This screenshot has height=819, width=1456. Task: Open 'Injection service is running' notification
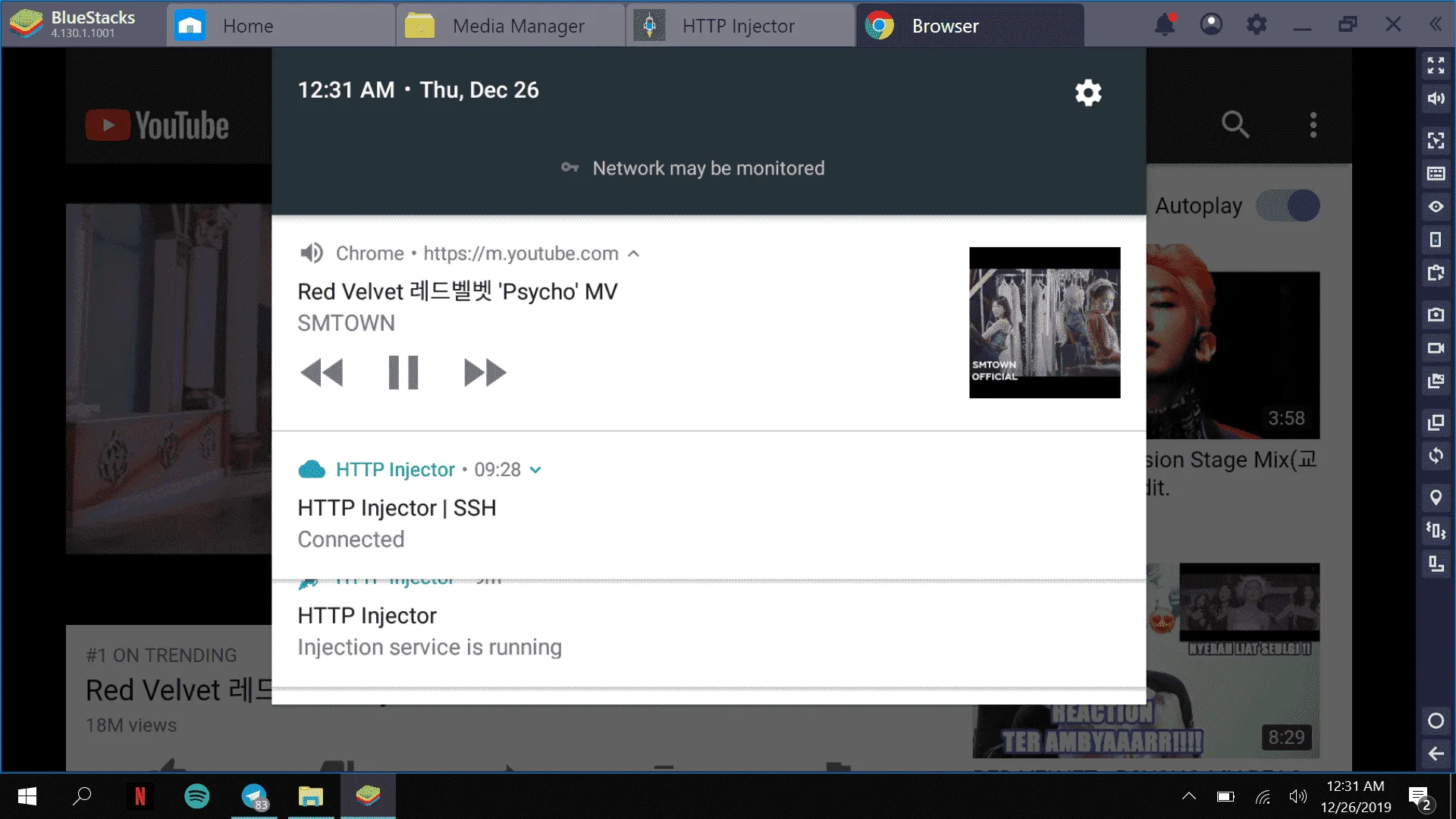click(x=708, y=633)
